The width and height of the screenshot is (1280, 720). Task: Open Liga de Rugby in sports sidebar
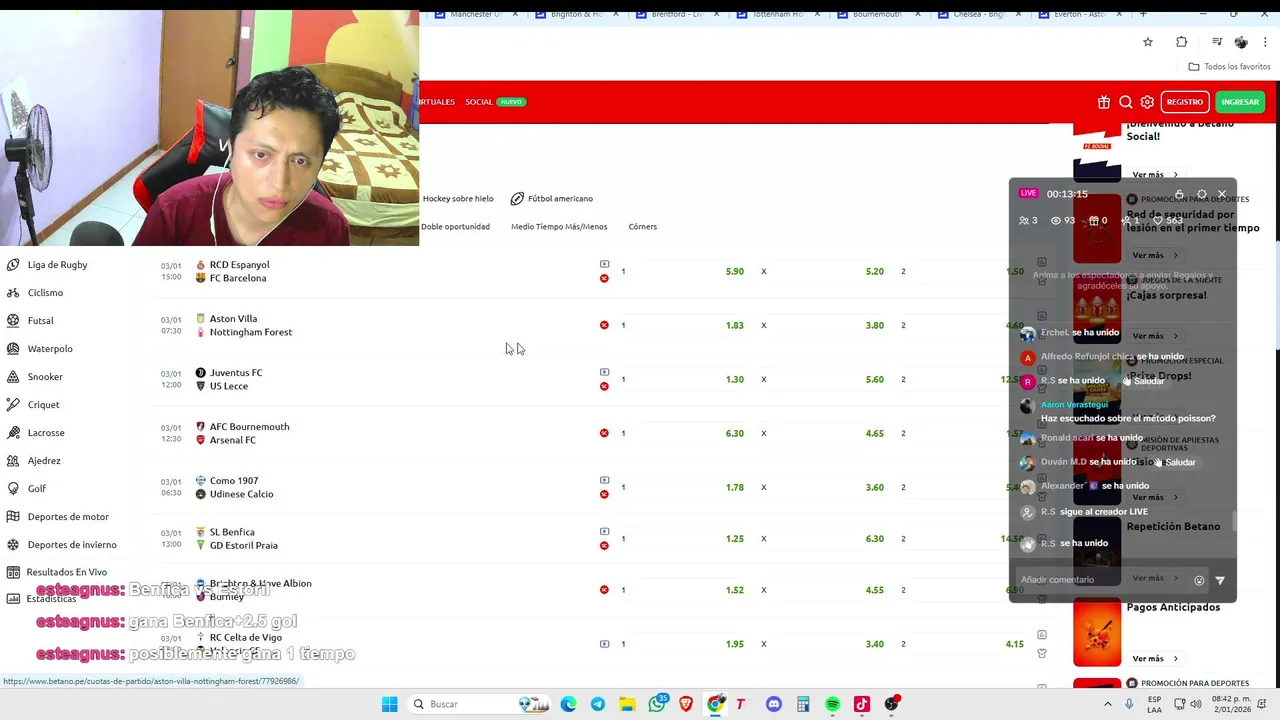pos(57,265)
